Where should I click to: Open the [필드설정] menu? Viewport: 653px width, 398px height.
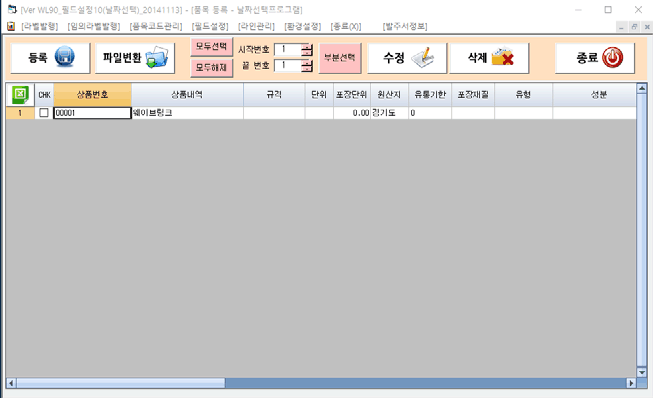(x=210, y=26)
